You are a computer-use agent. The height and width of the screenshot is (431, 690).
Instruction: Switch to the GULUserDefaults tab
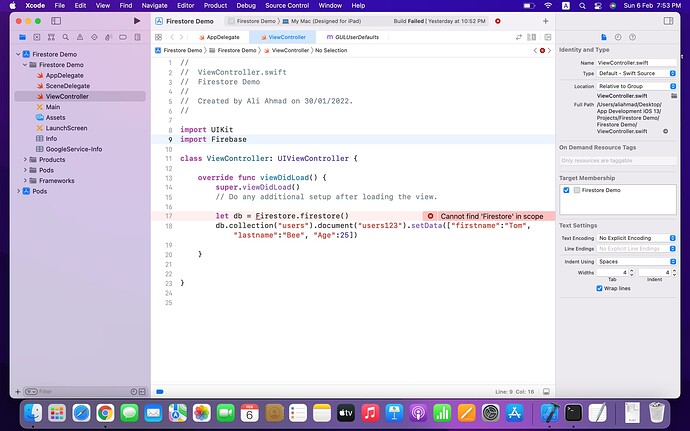pos(352,37)
